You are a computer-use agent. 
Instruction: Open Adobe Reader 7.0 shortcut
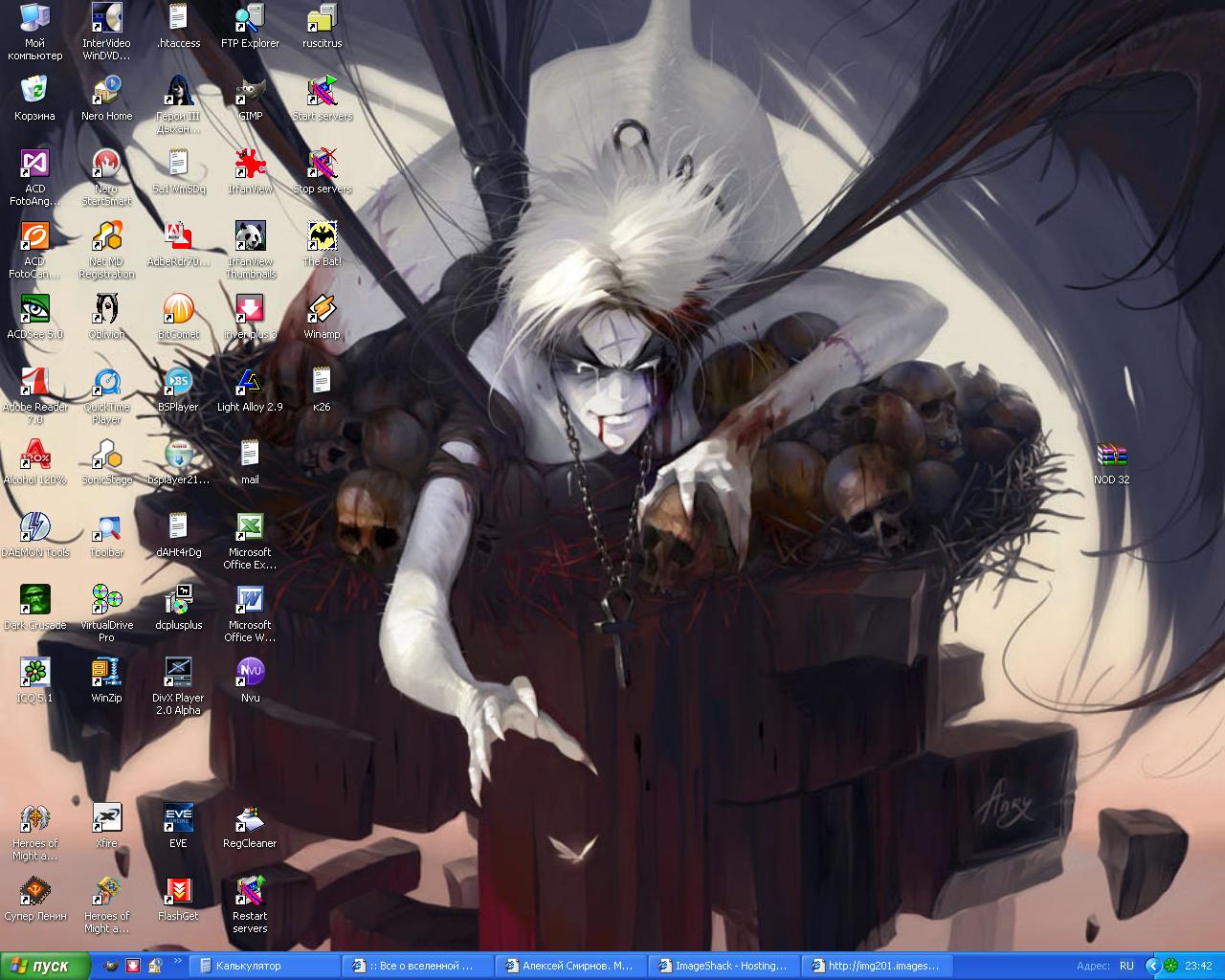point(34,395)
